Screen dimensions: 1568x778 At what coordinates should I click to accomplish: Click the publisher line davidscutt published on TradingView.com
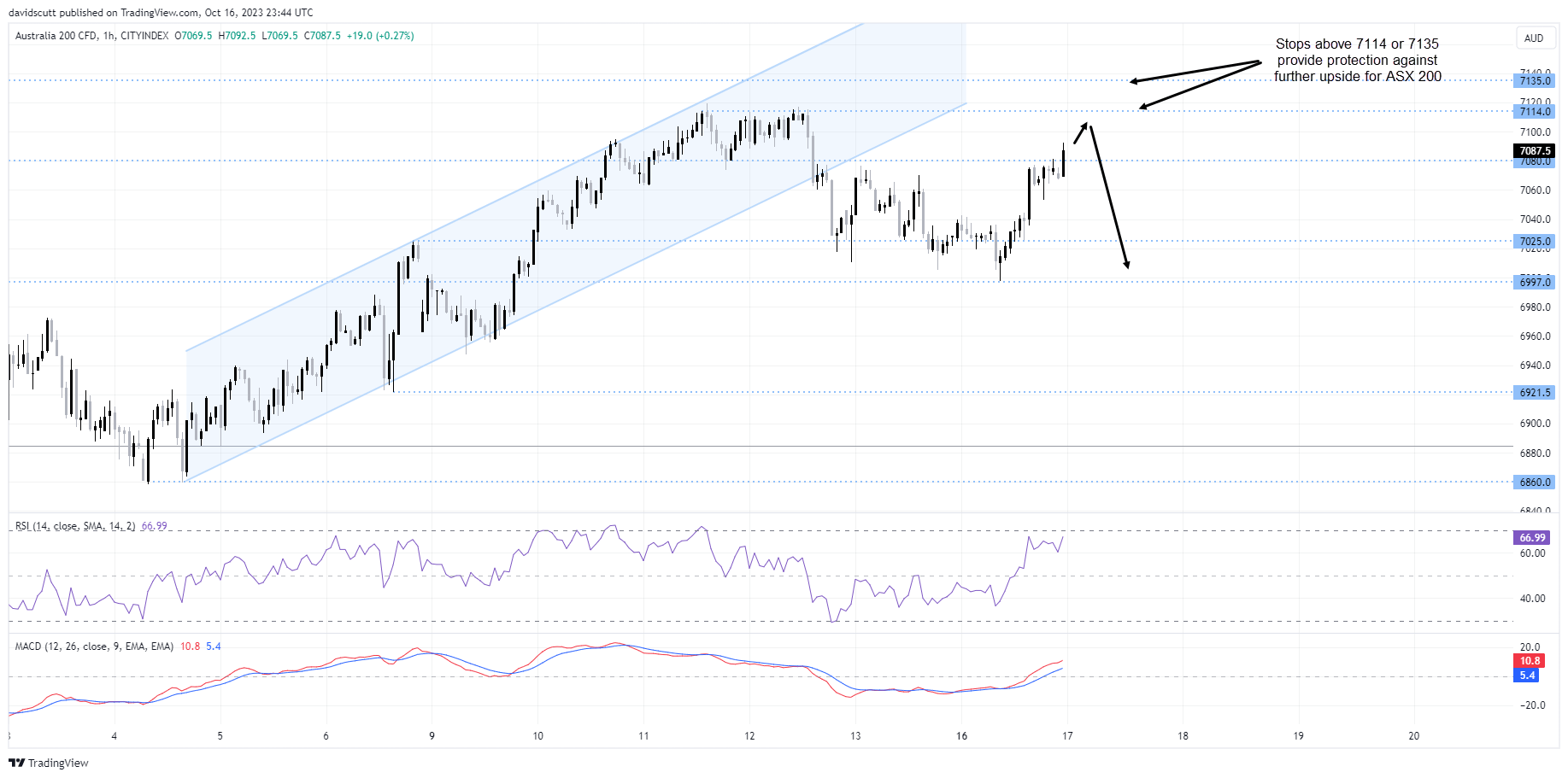click(x=161, y=13)
